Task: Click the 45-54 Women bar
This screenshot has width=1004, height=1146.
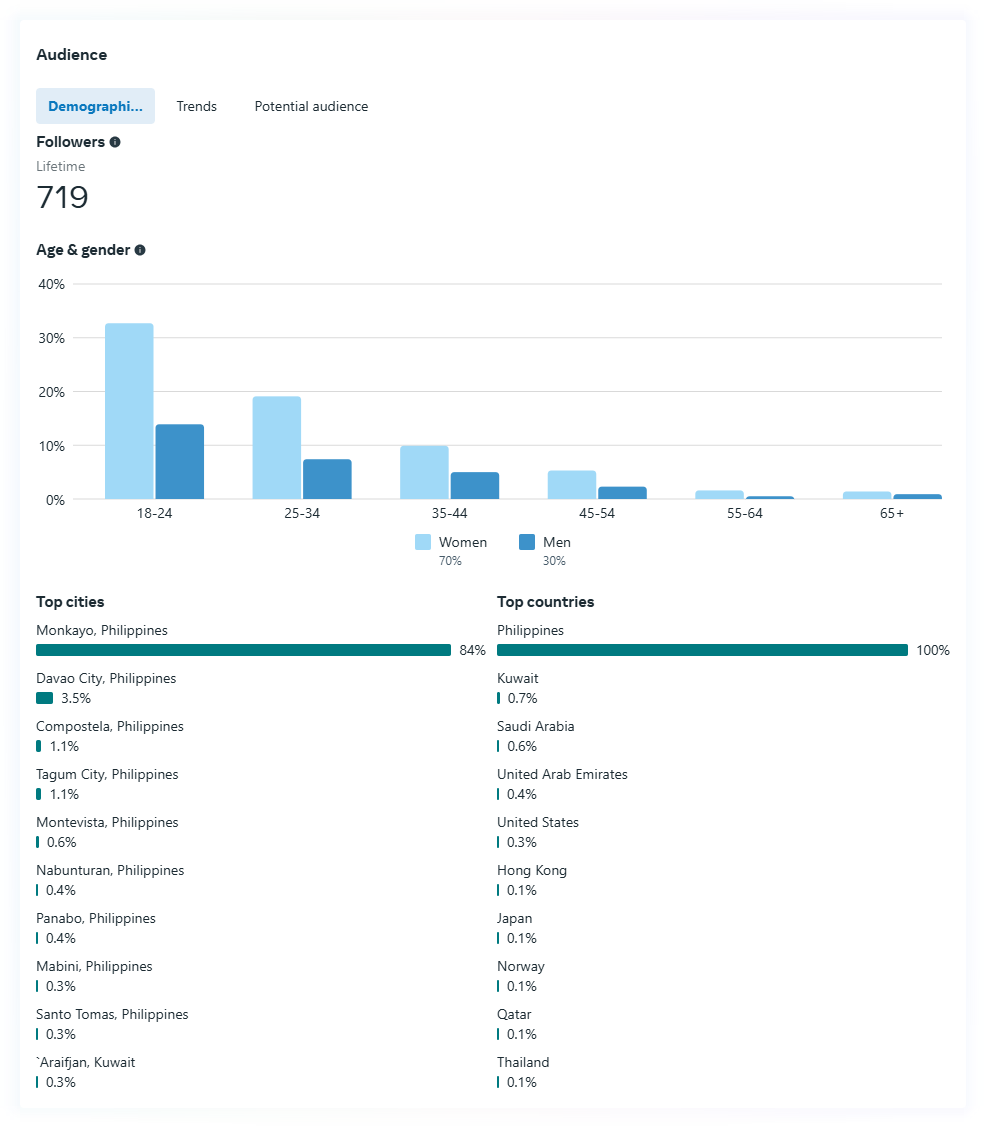Action: (572, 484)
